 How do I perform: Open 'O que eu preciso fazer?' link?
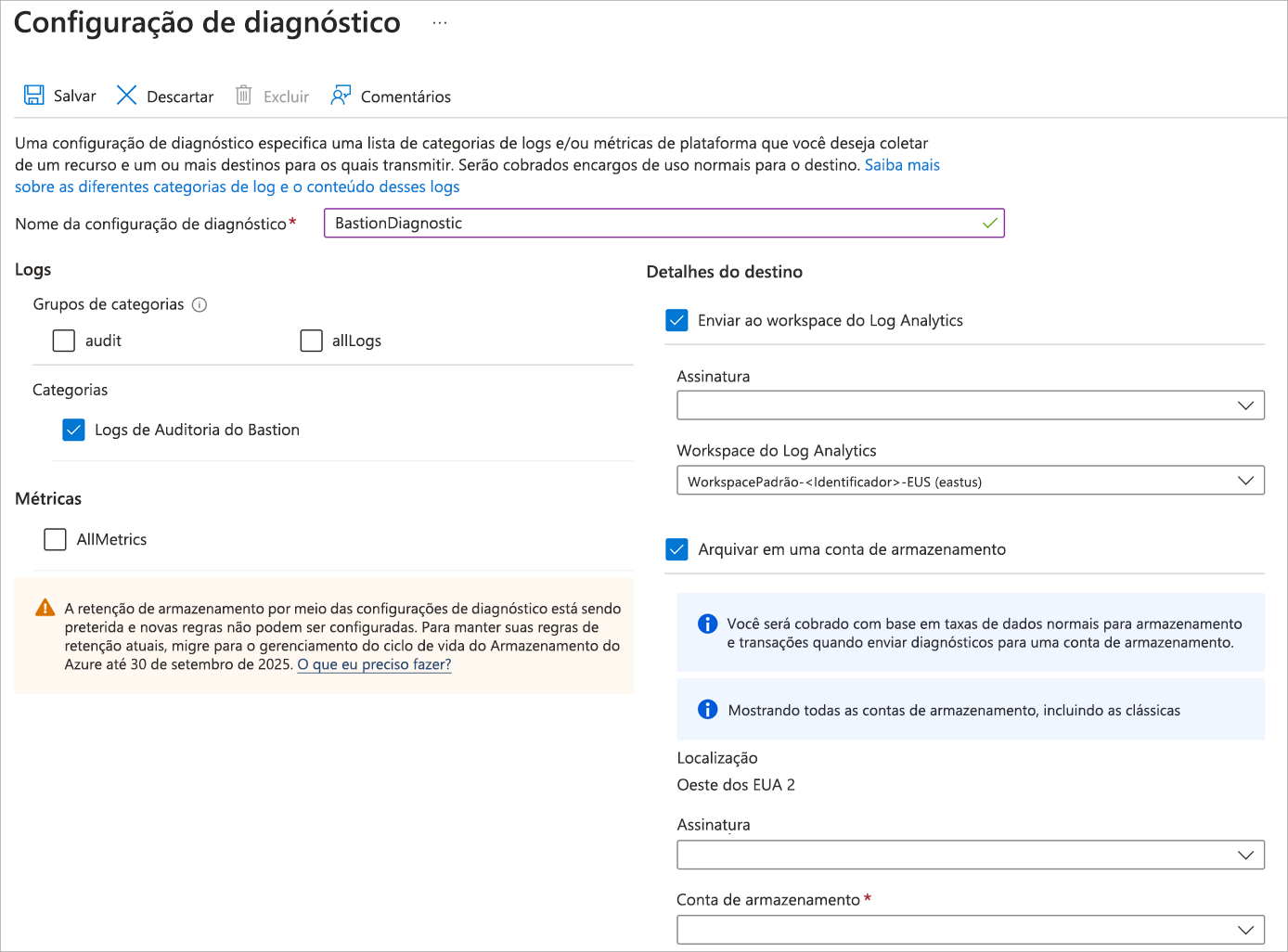click(374, 664)
